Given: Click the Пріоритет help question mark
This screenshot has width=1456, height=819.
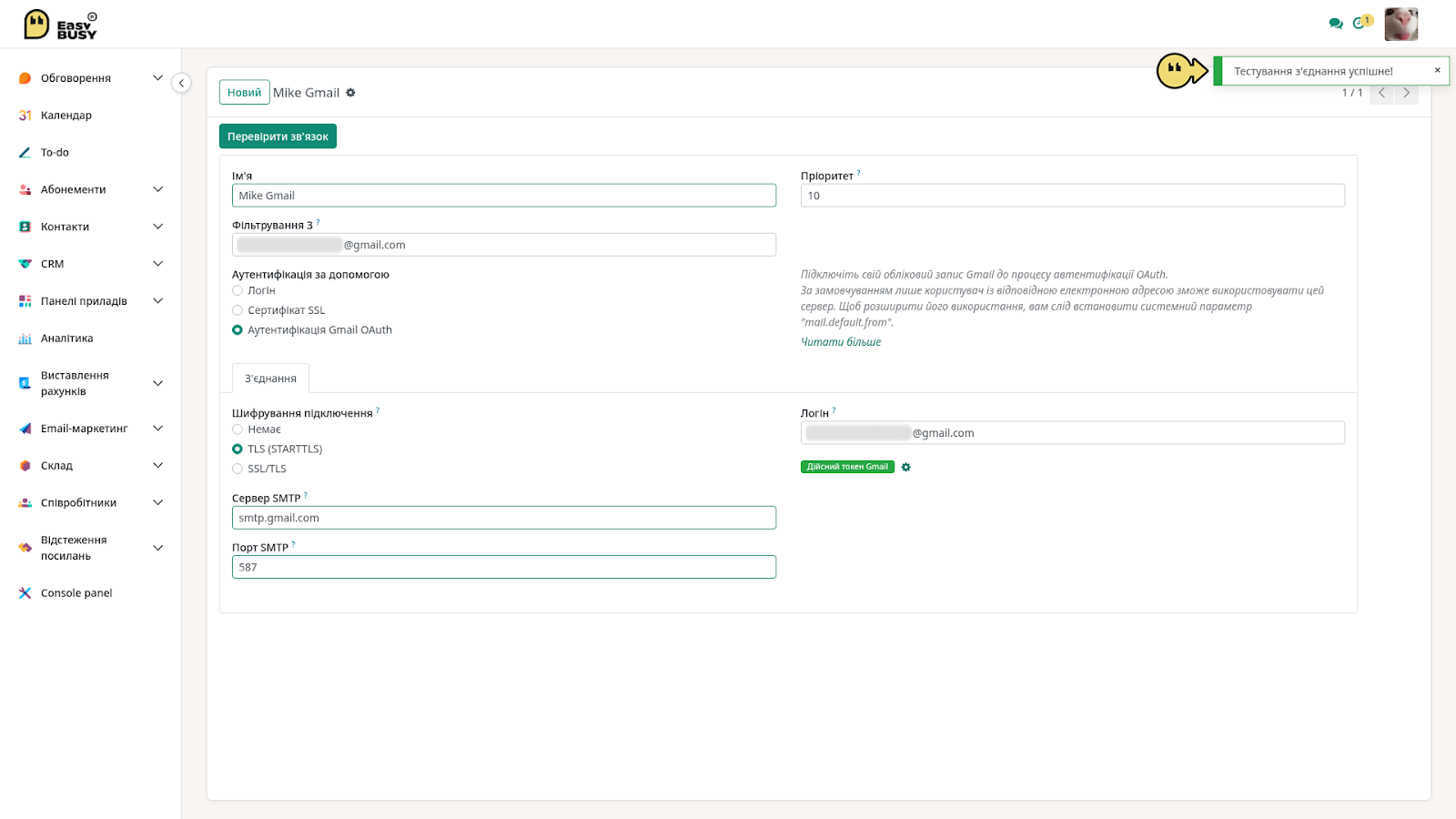Looking at the screenshot, I should point(858,173).
